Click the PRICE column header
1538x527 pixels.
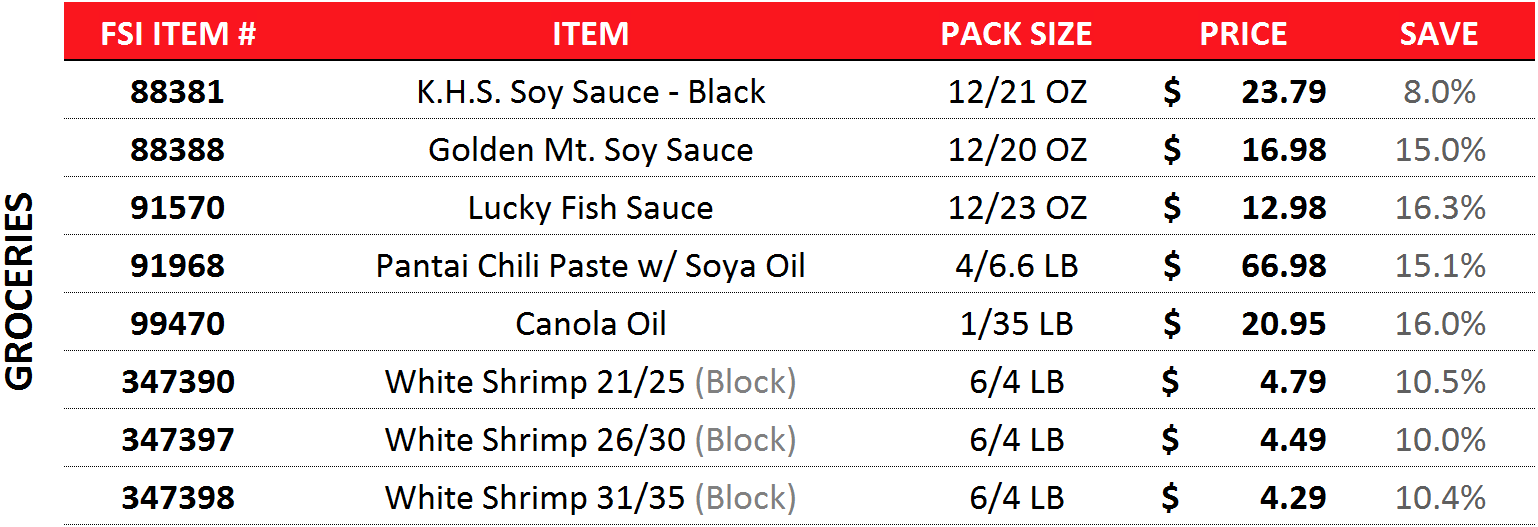(1244, 34)
